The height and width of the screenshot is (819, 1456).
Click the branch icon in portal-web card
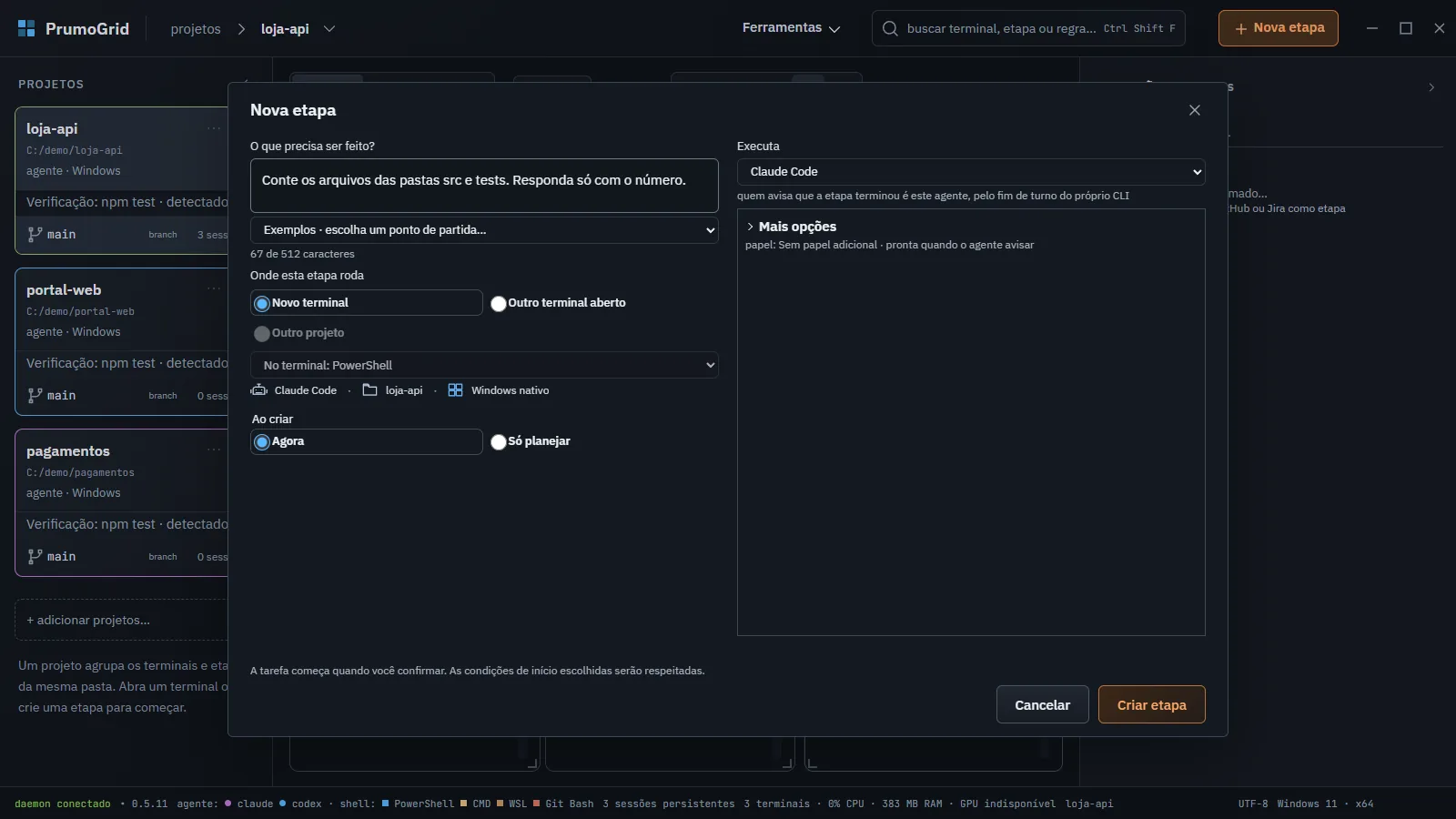(35, 395)
